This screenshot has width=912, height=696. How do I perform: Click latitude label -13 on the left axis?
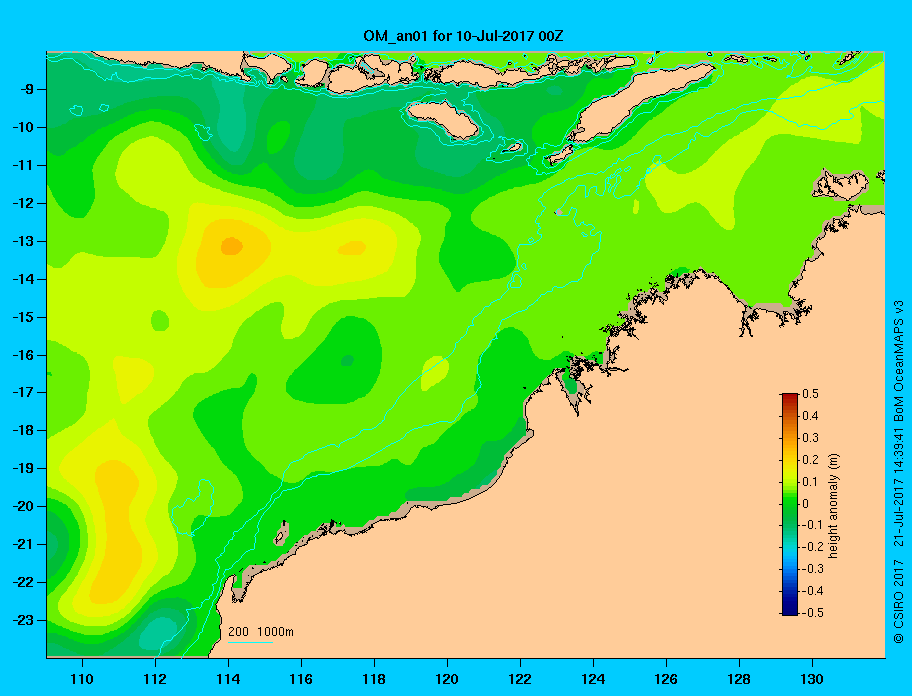tap(24, 241)
